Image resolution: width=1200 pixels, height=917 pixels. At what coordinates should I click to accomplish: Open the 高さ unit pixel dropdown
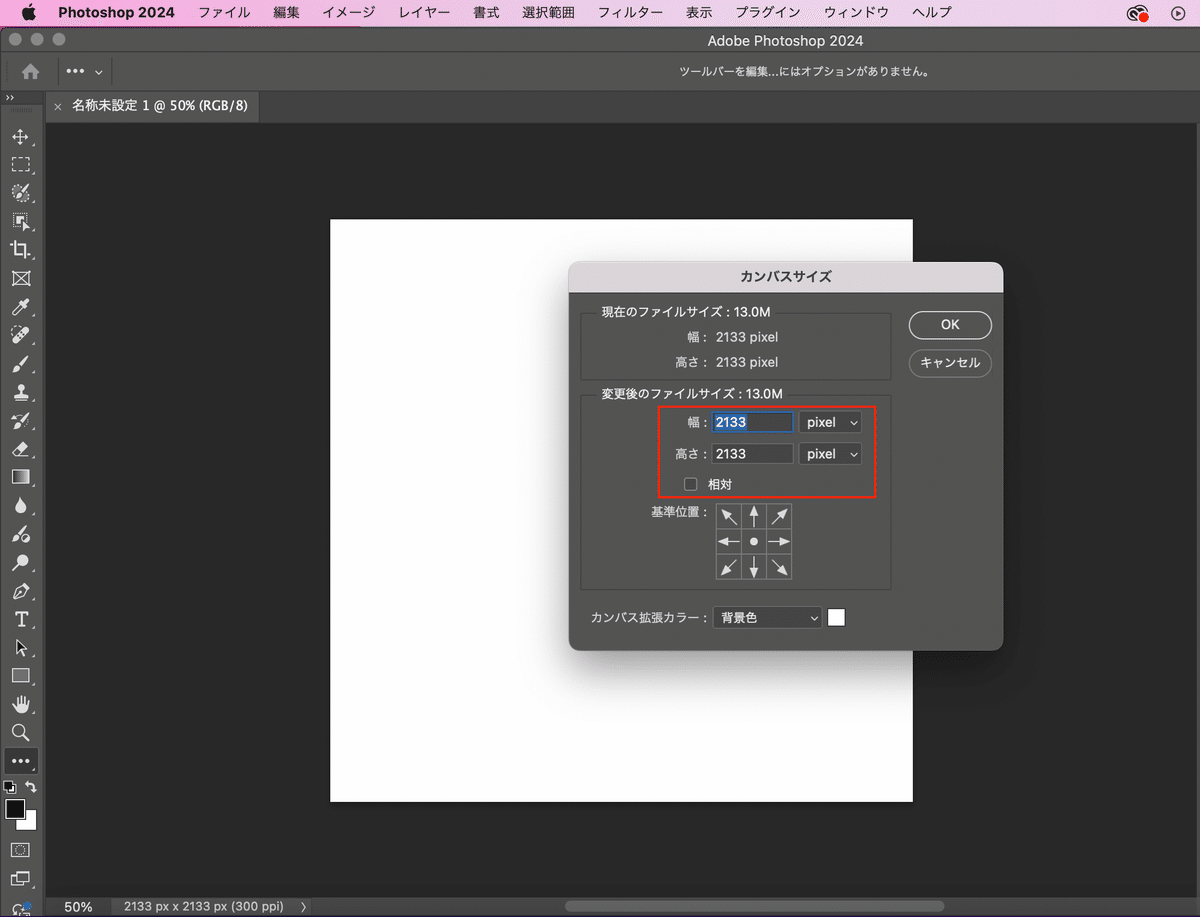pyautogui.click(x=830, y=454)
